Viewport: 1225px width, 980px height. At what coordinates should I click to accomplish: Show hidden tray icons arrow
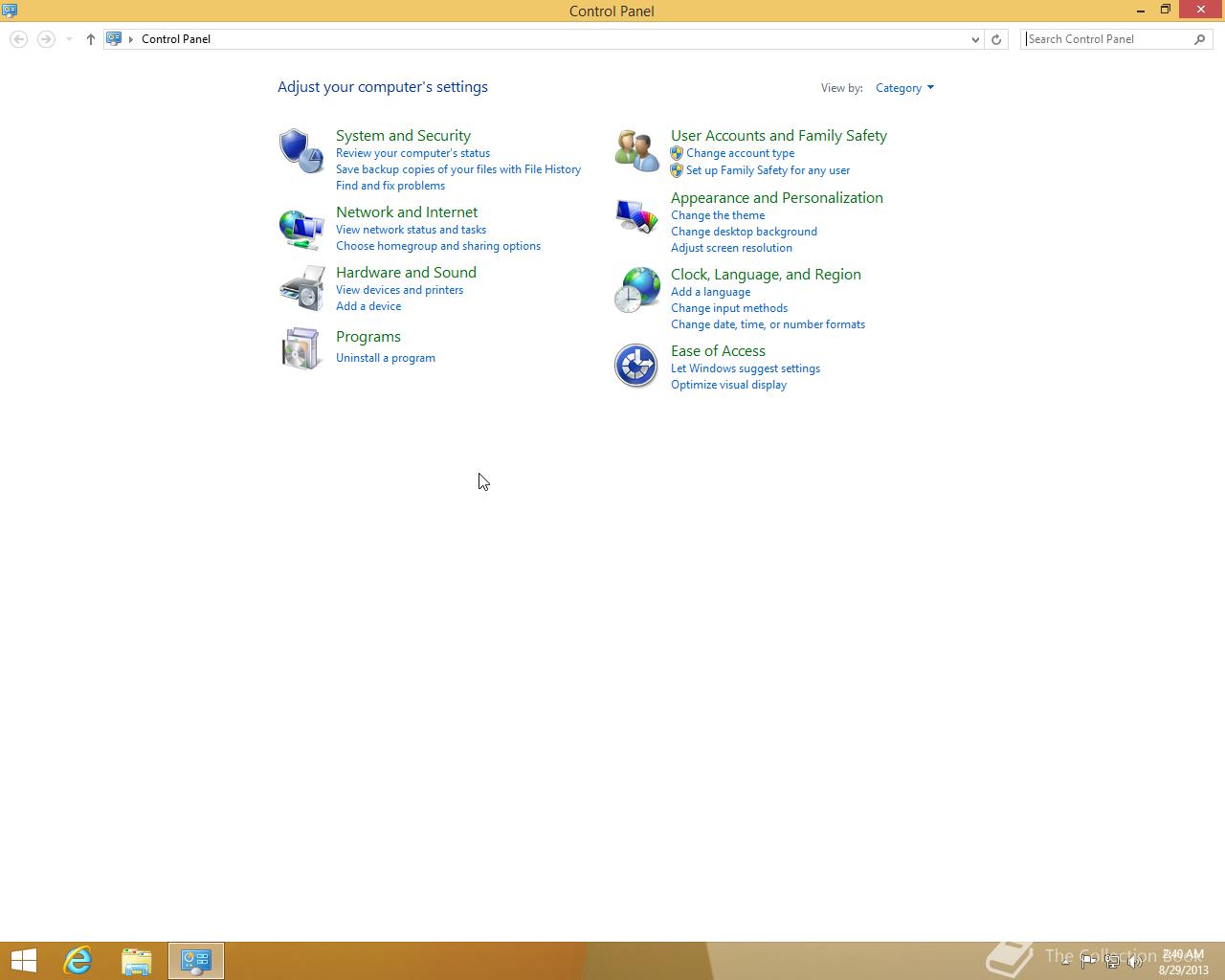pos(1065,961)
